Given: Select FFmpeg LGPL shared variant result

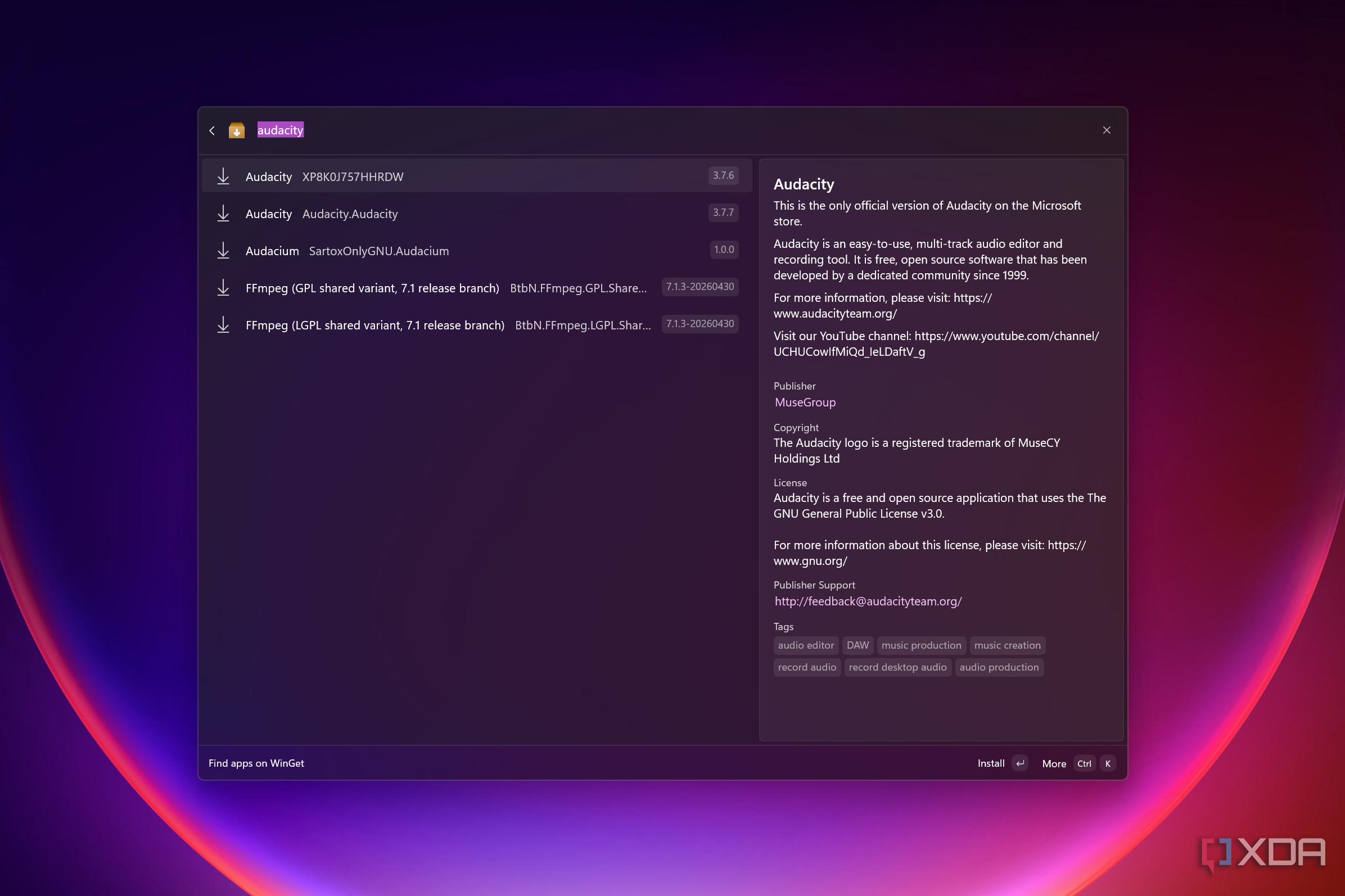Looking at the screenshot, I should [477, 324].
